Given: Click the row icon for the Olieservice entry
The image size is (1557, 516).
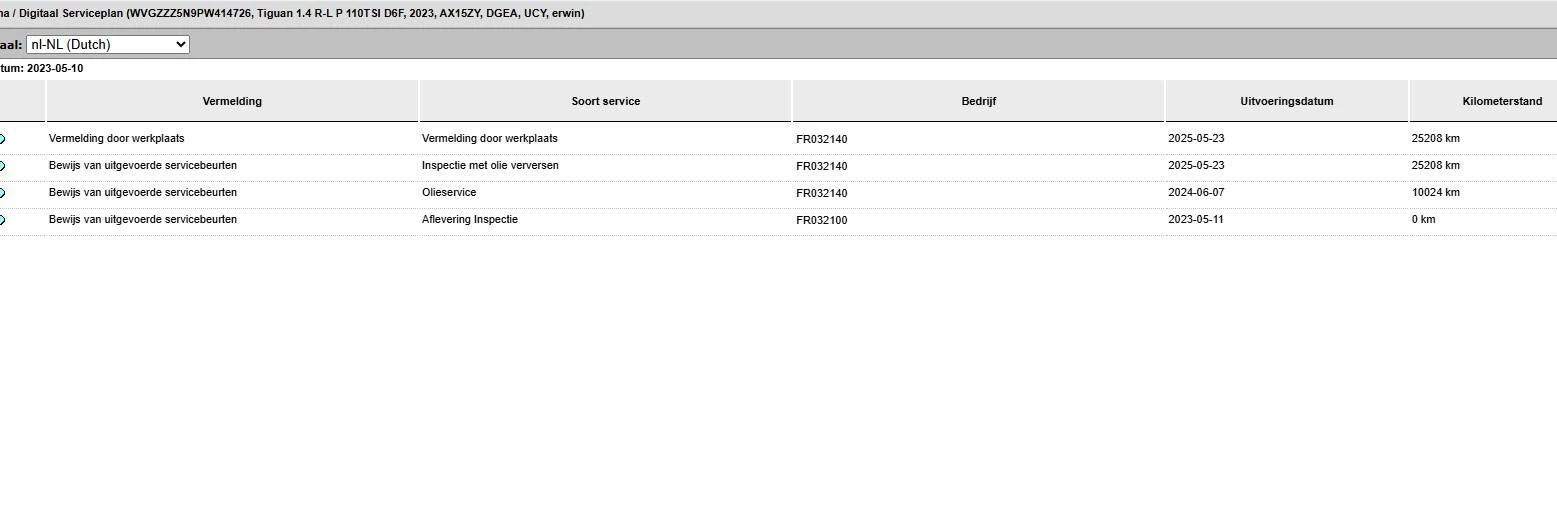Looking at the screenshot, I should [x=3, y=193].
